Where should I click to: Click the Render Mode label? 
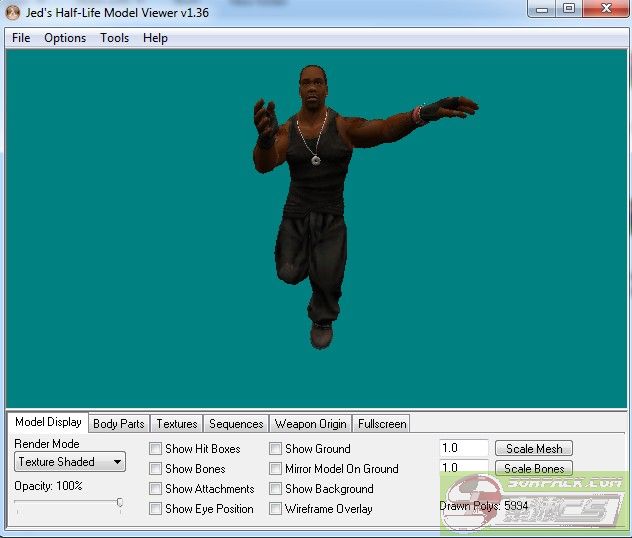coord(47,444)
